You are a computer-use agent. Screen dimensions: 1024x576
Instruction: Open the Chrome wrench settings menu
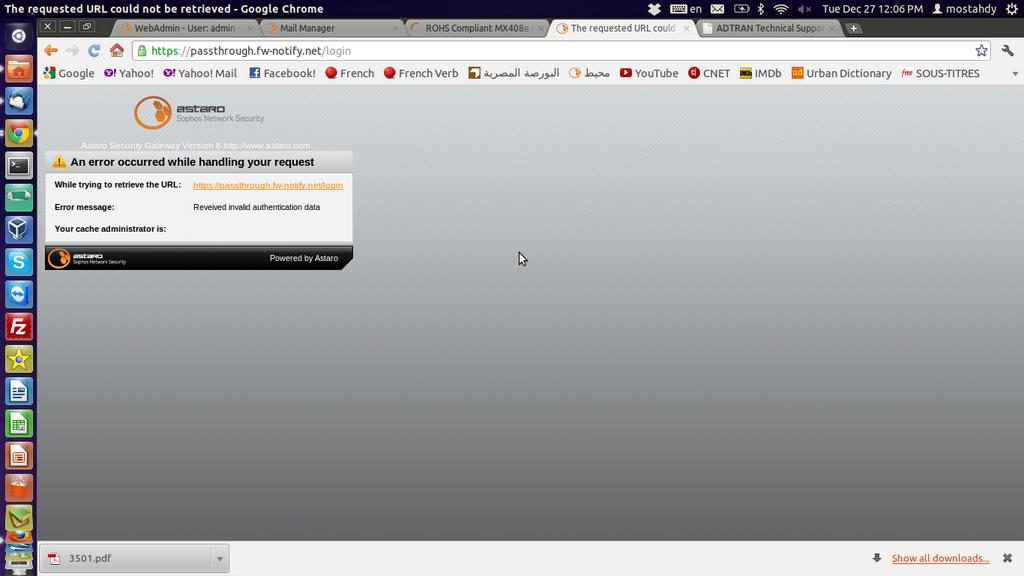[1007, 50]
